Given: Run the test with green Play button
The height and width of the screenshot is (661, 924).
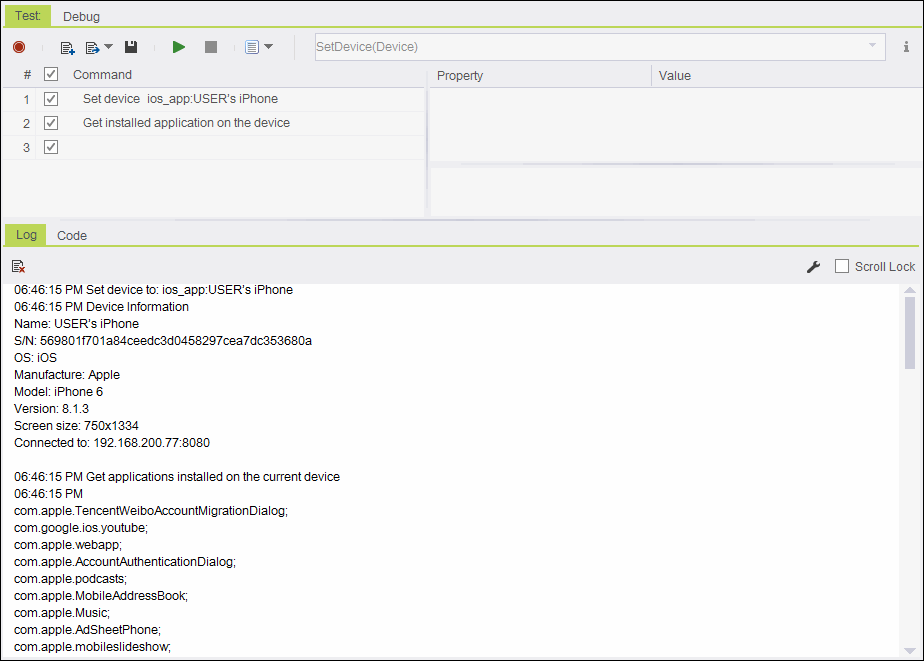Looking at the screenshot, I should [x=179, y=47].
